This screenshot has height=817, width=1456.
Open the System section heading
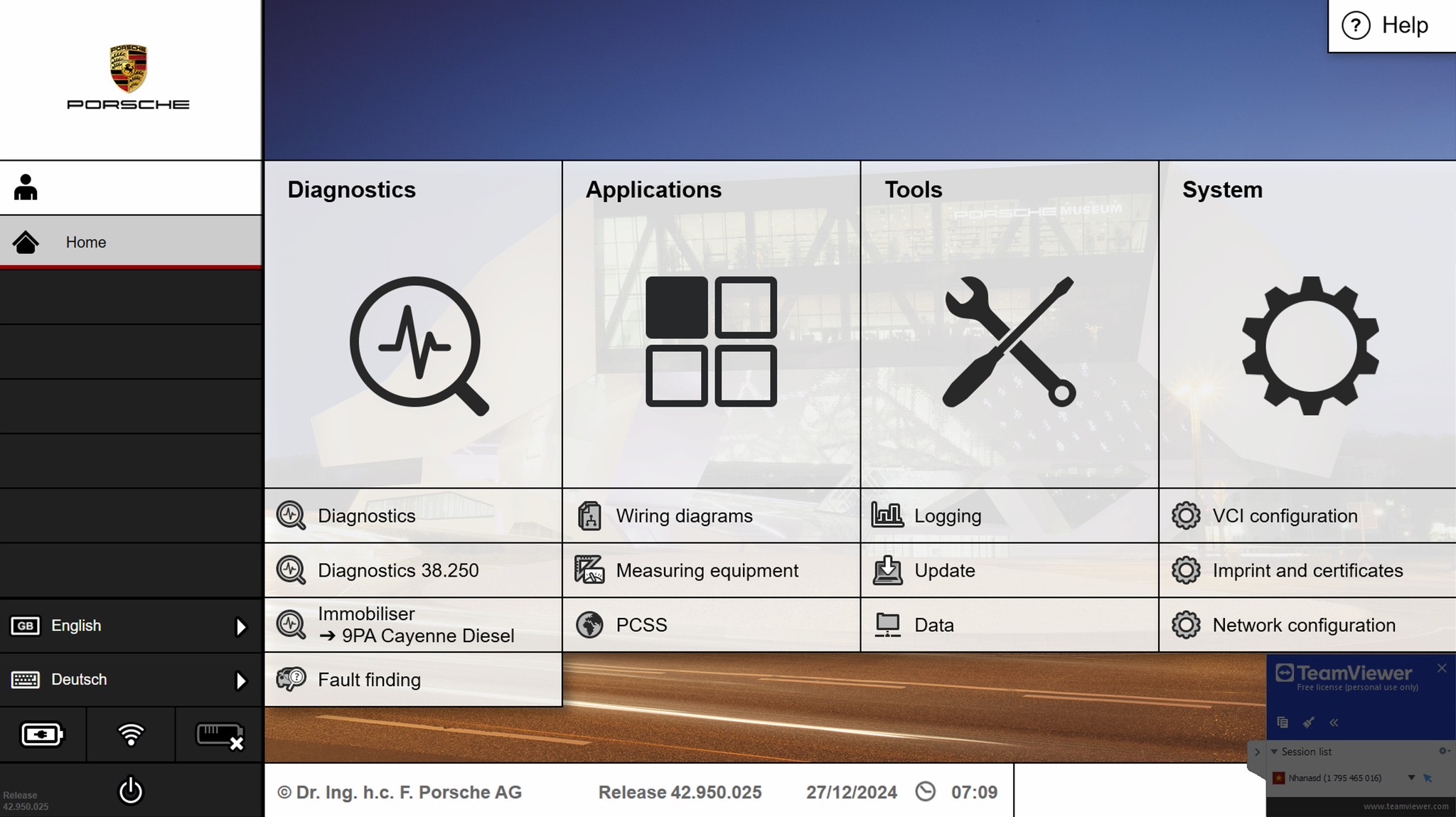[1222, 190]
